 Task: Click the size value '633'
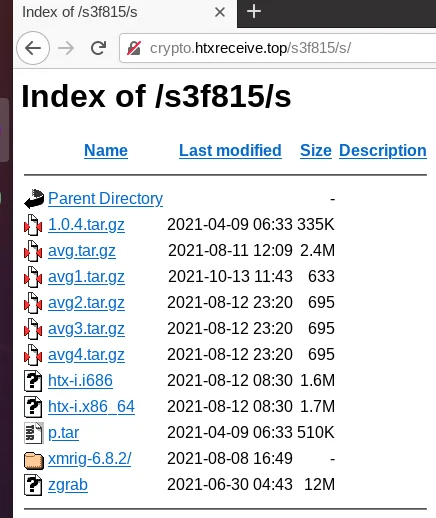point(321,276)
